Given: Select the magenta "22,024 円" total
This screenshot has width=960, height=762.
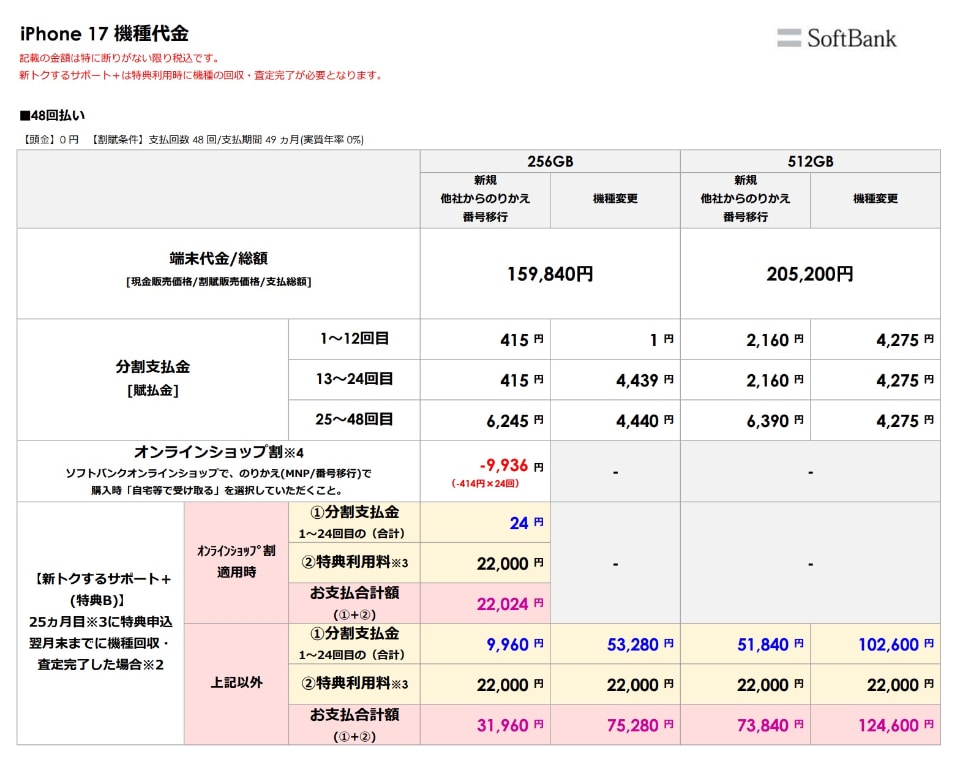Looking at the screenshot, I should (x=510, y=603).
